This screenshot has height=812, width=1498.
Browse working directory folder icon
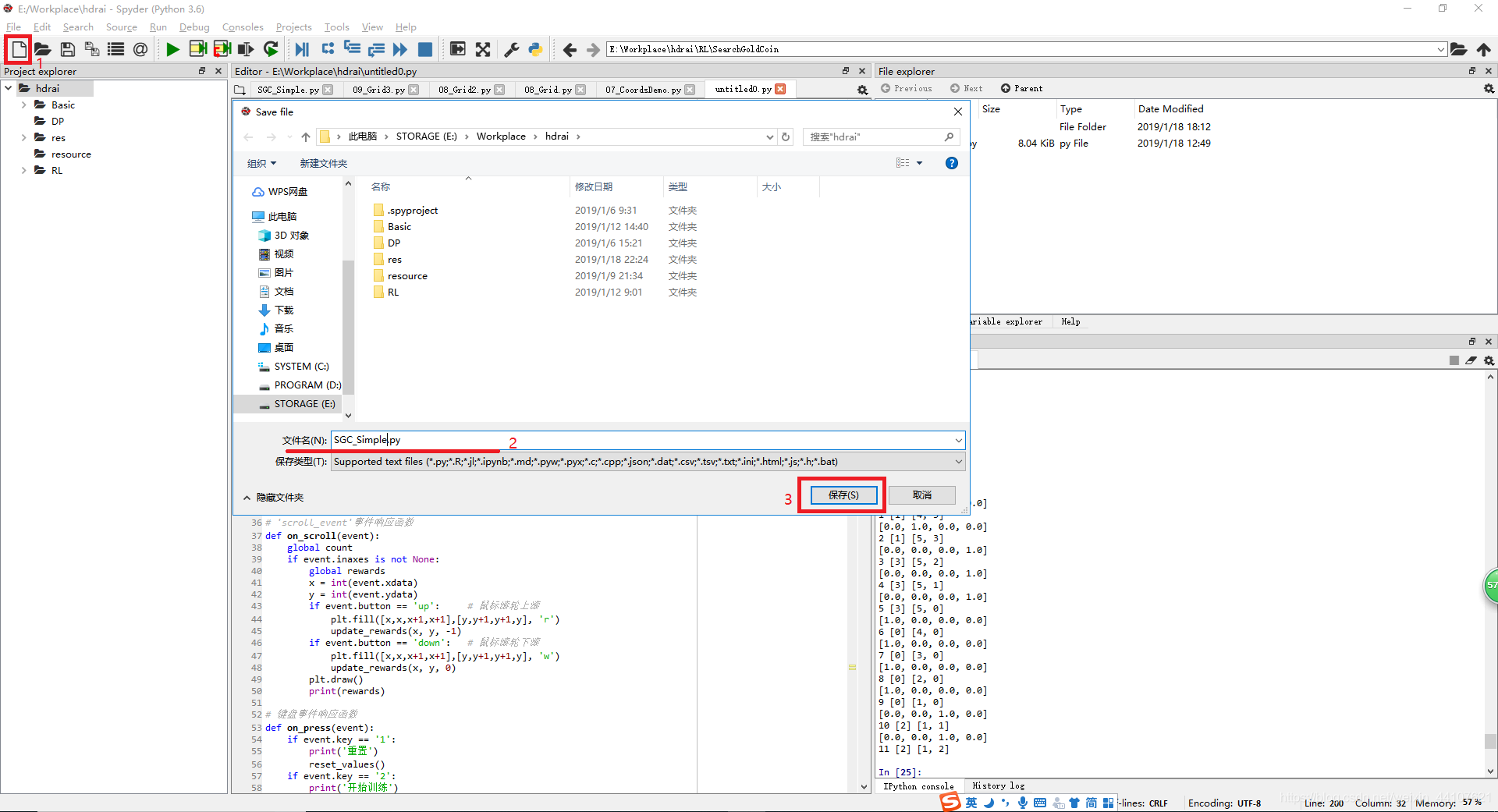pos(1458,50)
